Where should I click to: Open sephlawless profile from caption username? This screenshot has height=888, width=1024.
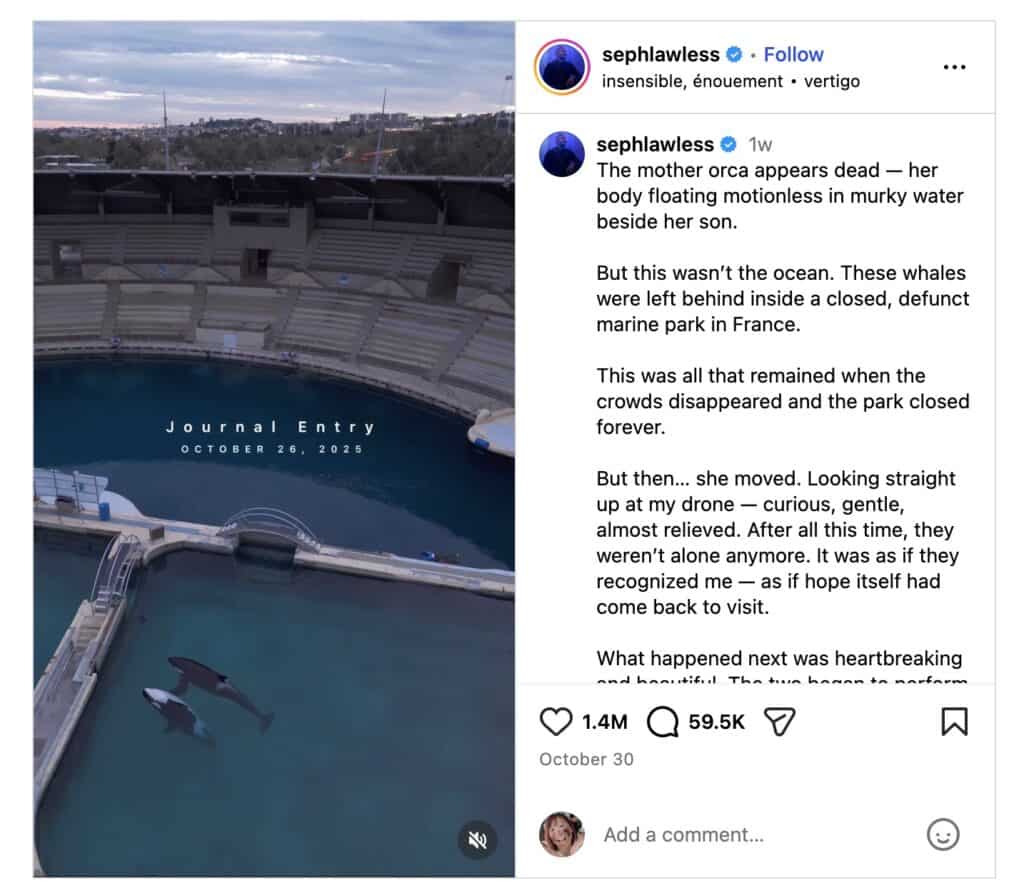pos(655,144)
